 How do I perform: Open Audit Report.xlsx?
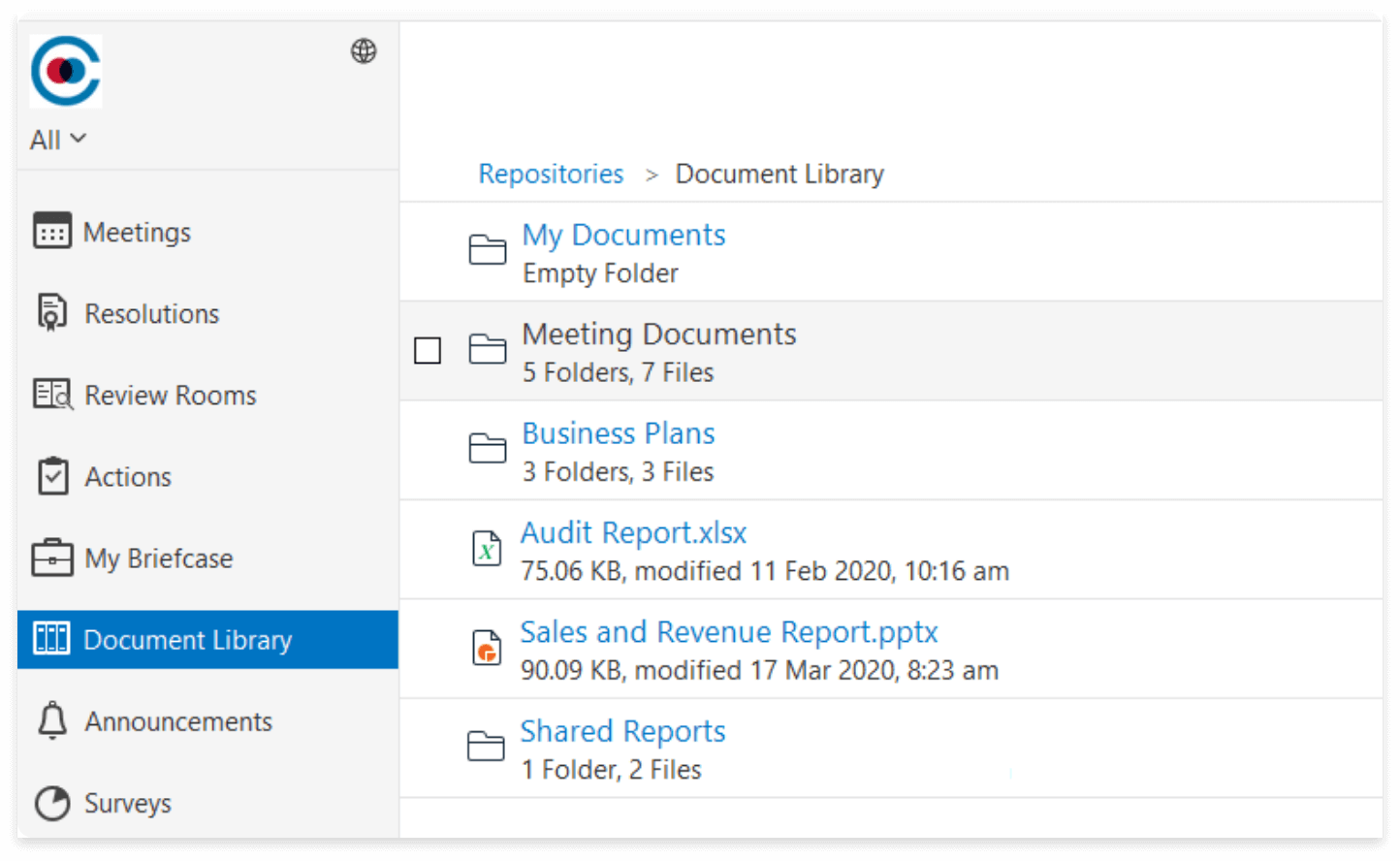633,532
